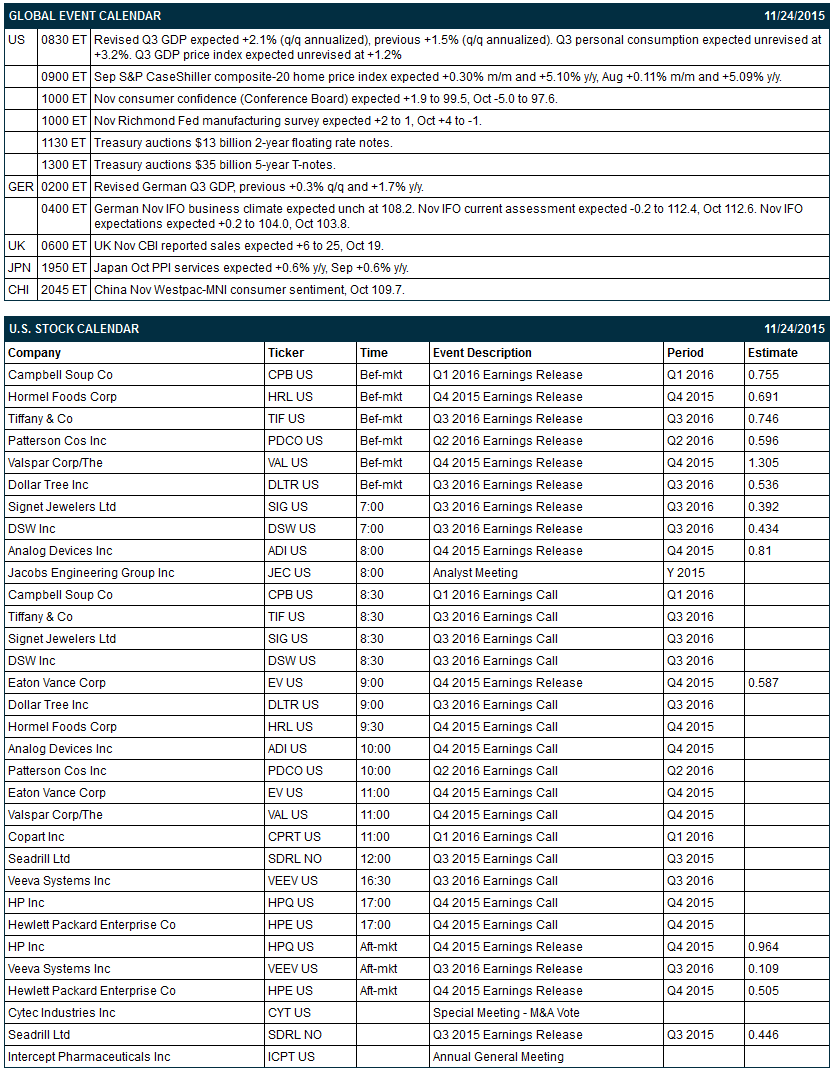Click the Q1 2016 Earnings Call for Copart
834x1072 pixels.
point(495,837)
